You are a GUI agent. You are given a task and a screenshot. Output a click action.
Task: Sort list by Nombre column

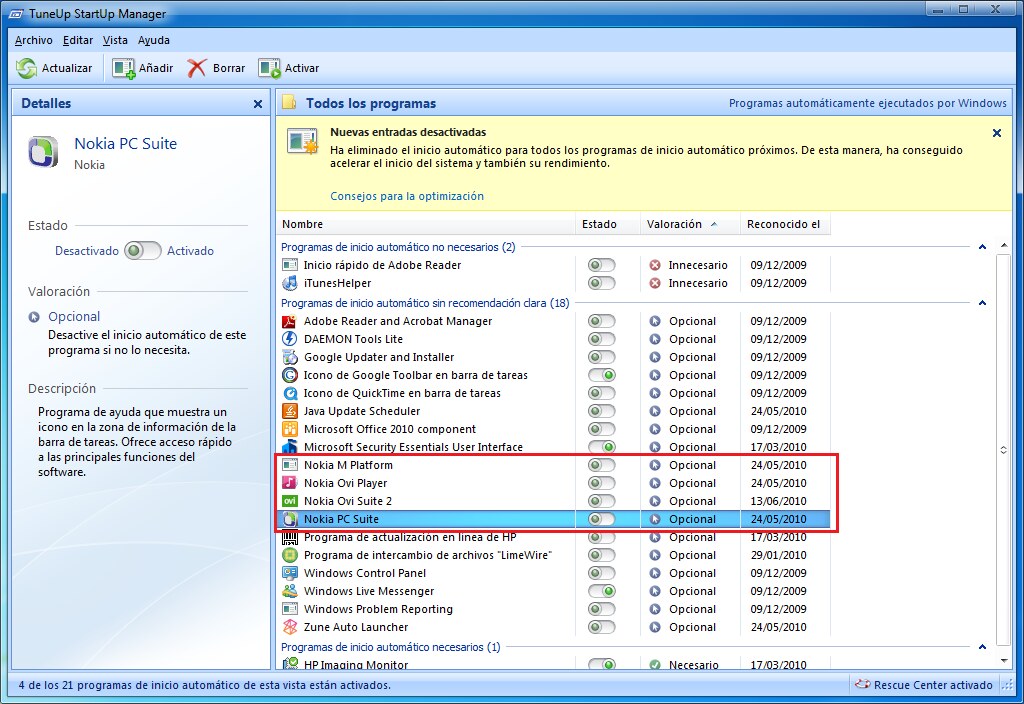tap(425, 224)
